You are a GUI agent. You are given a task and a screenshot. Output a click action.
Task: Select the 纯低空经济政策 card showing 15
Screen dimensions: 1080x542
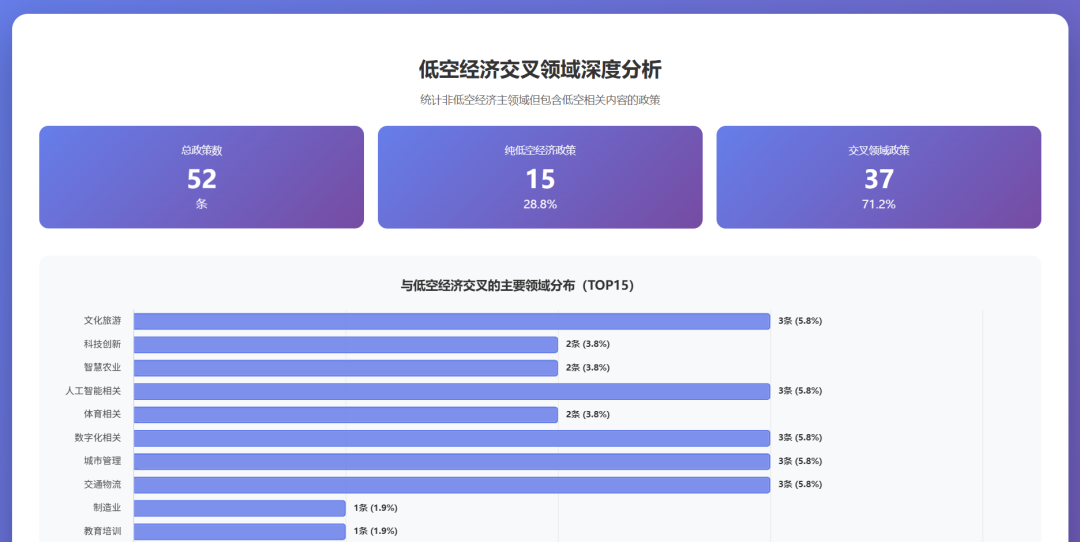click(x=540, y=177)
